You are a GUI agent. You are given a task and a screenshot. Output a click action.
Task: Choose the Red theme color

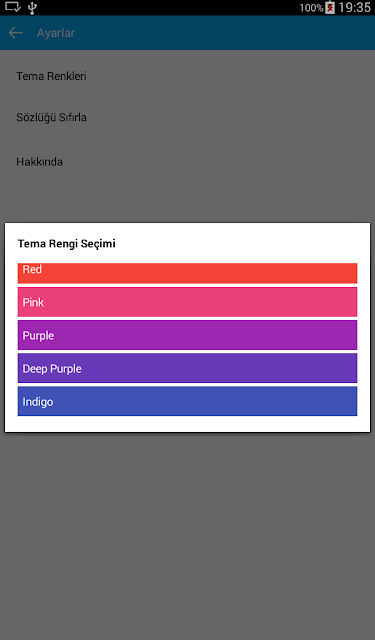pyautogui.click(x=187, y=273)
